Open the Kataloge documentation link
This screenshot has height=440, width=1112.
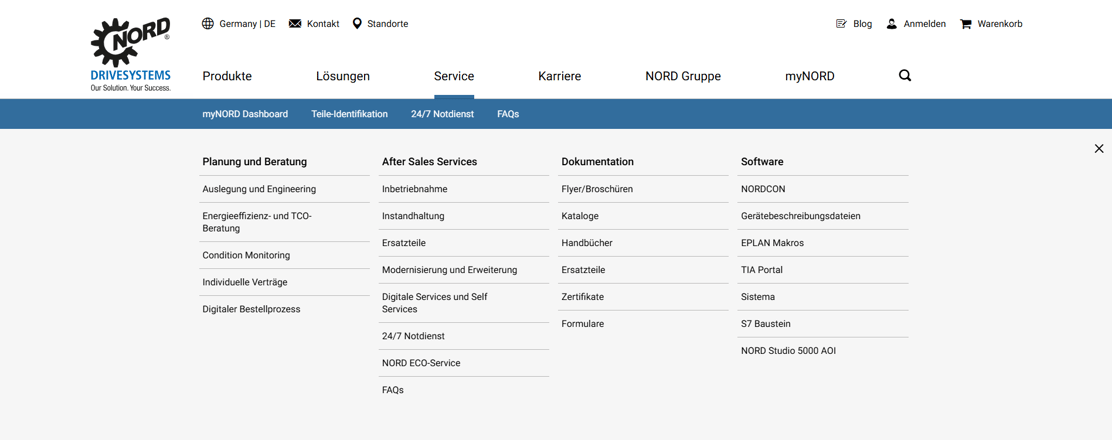tap(580, 216)
